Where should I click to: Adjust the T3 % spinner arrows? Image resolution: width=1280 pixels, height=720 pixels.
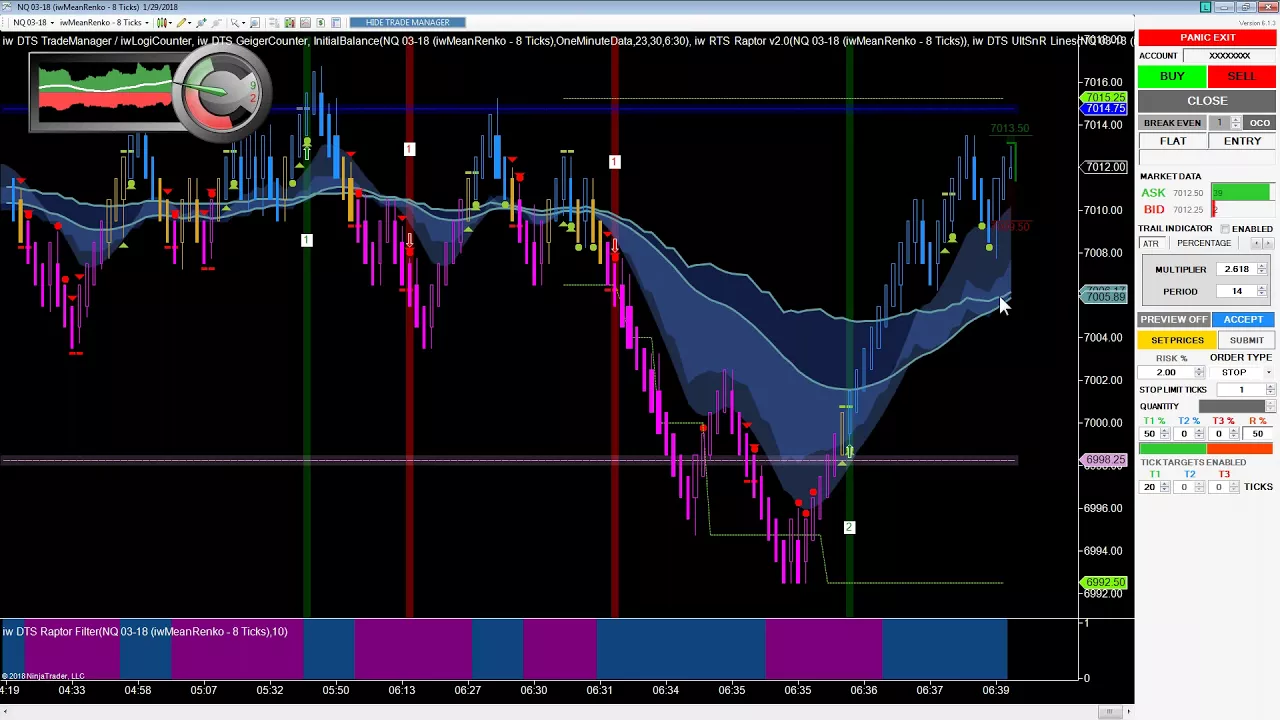tap(1234, 434)
